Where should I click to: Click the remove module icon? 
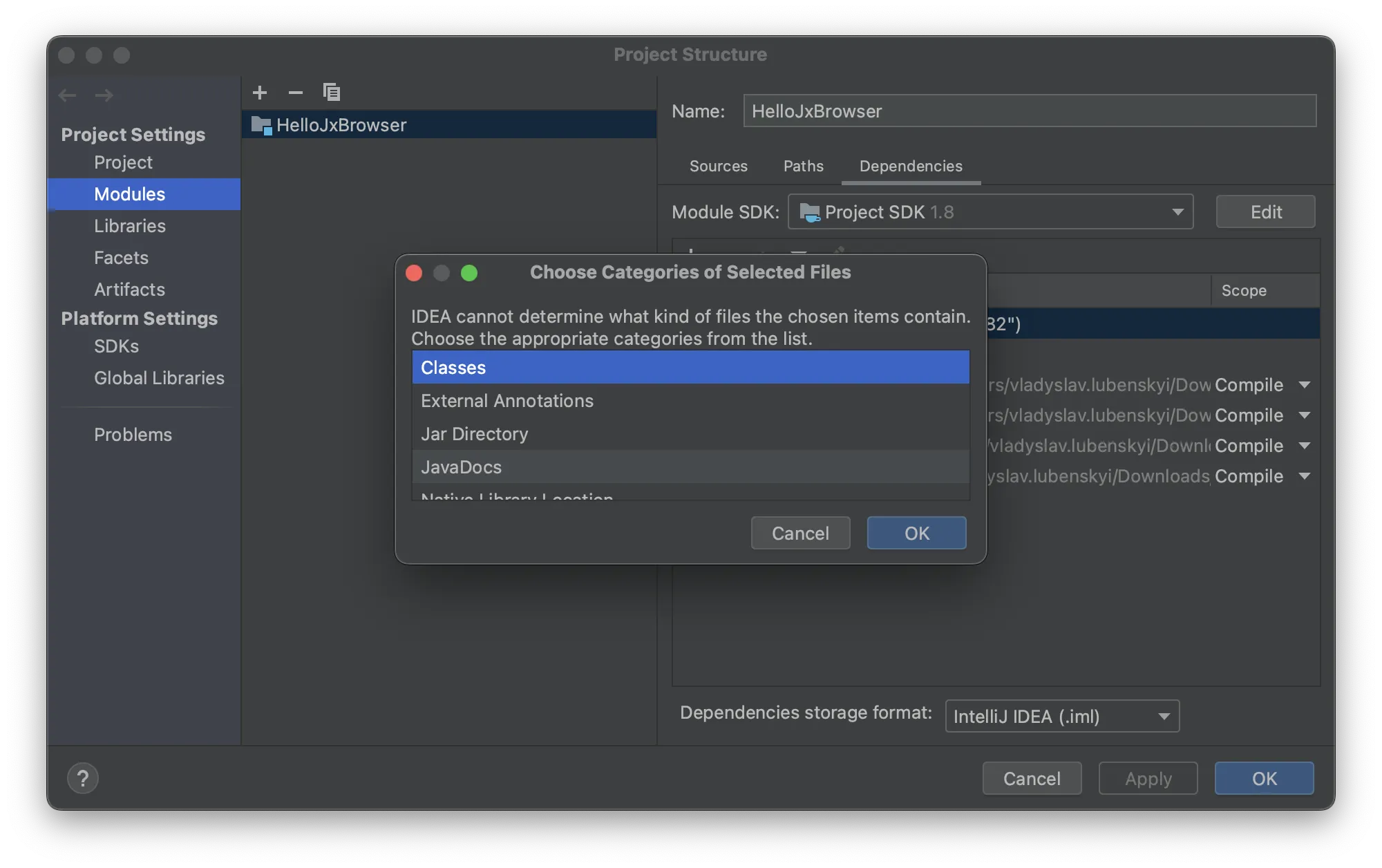pyautogui.click(x=294, y=92)
